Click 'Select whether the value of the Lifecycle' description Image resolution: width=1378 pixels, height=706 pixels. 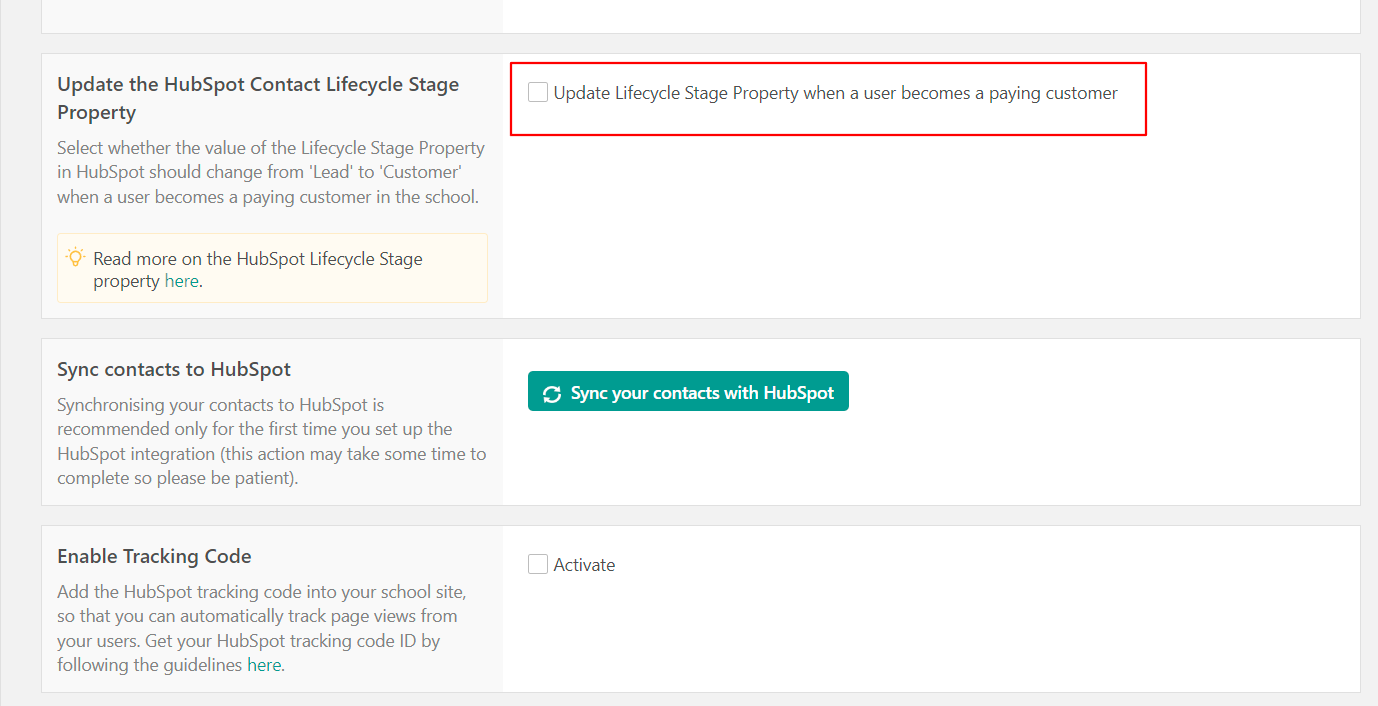point(271,172)
